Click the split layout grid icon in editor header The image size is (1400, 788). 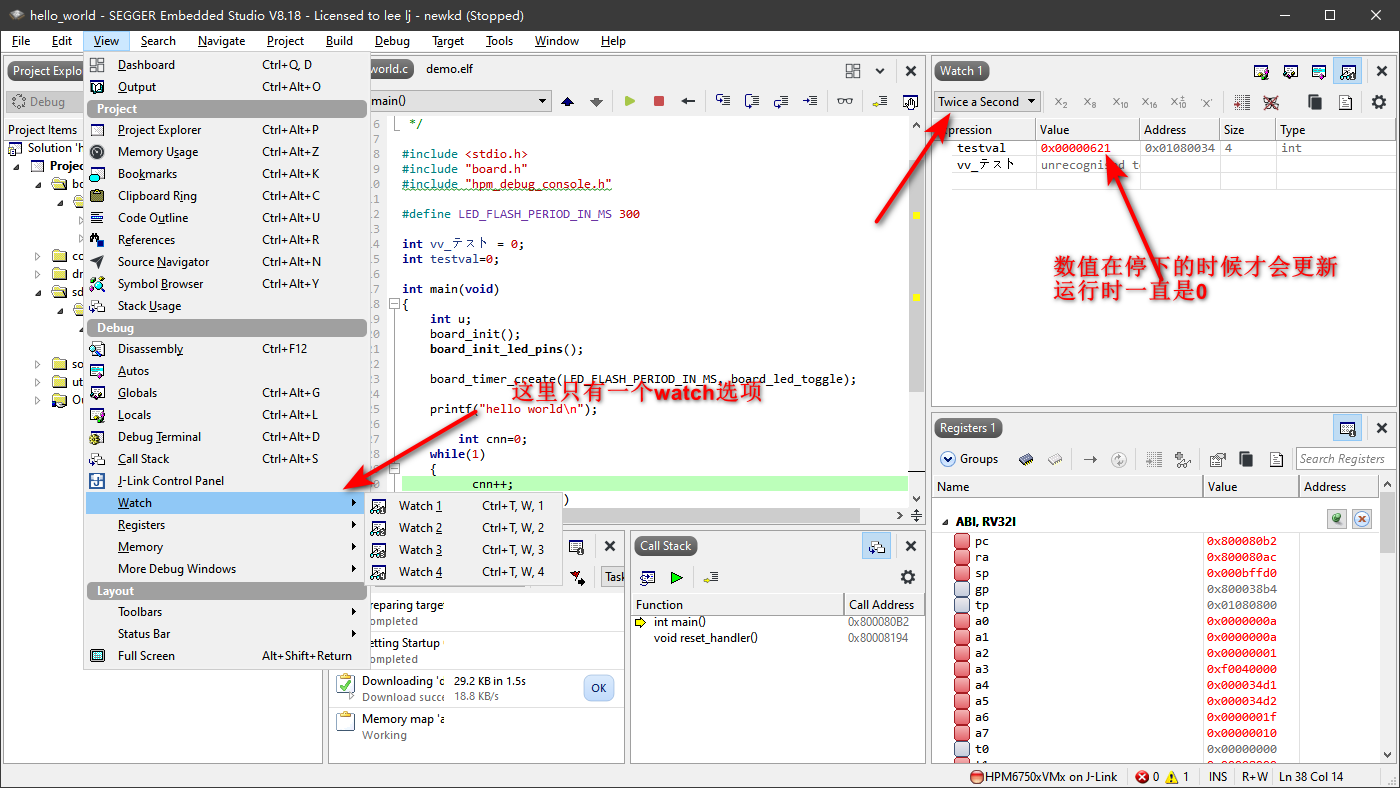pos(853,71)
